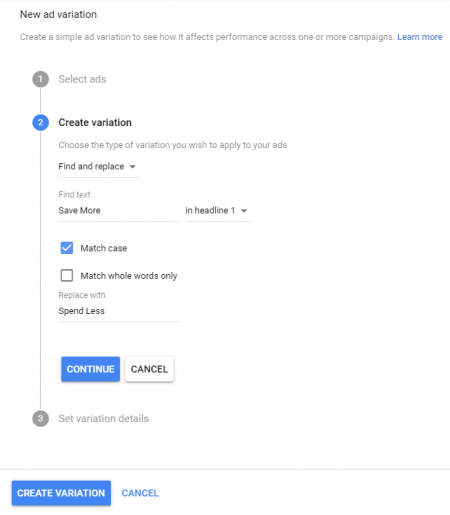Click the step 3 circle icon
The width and height of the screenshot is (450, 515).
(x=40, y=418)
